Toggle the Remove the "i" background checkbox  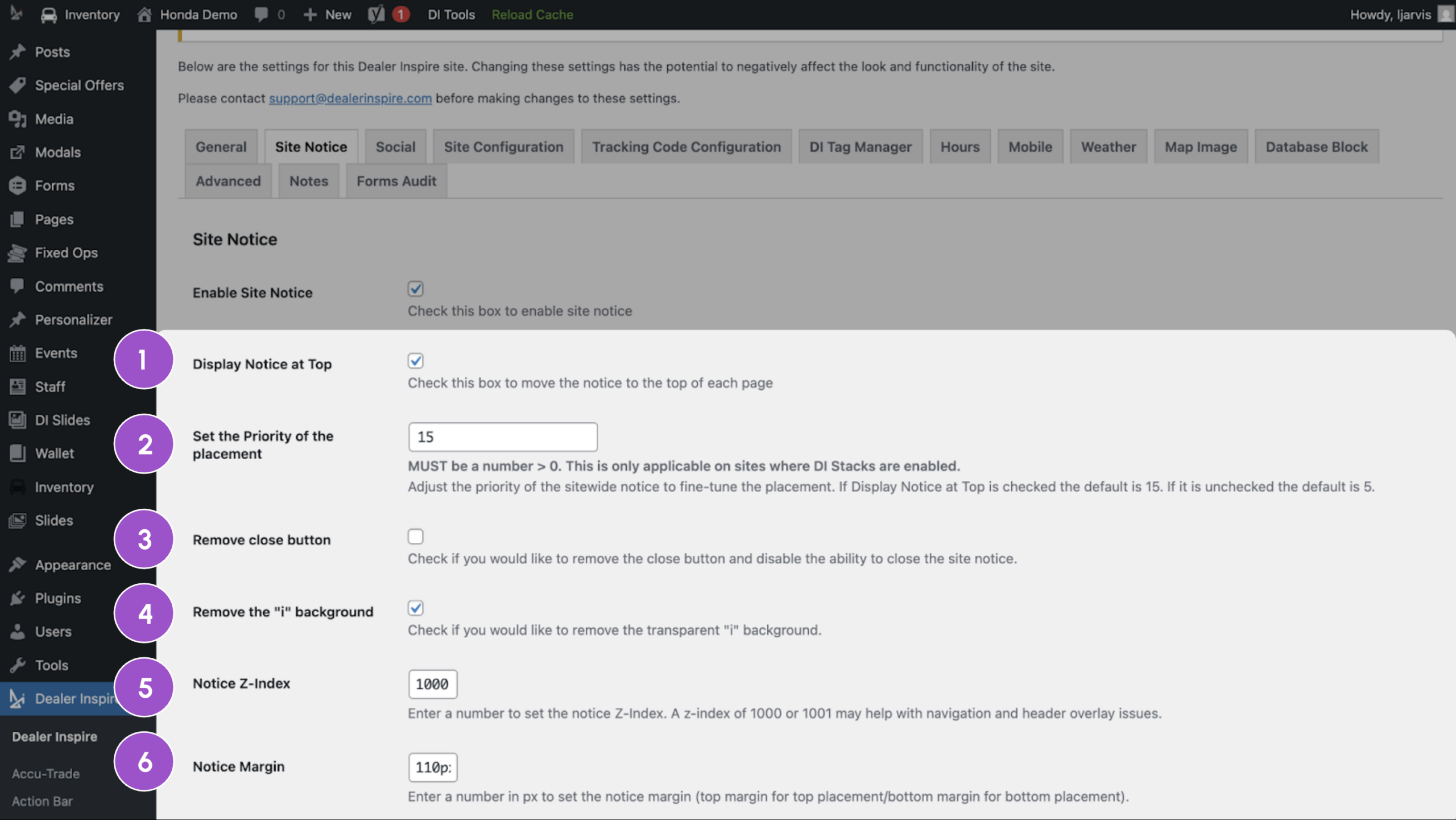(416, 608)
